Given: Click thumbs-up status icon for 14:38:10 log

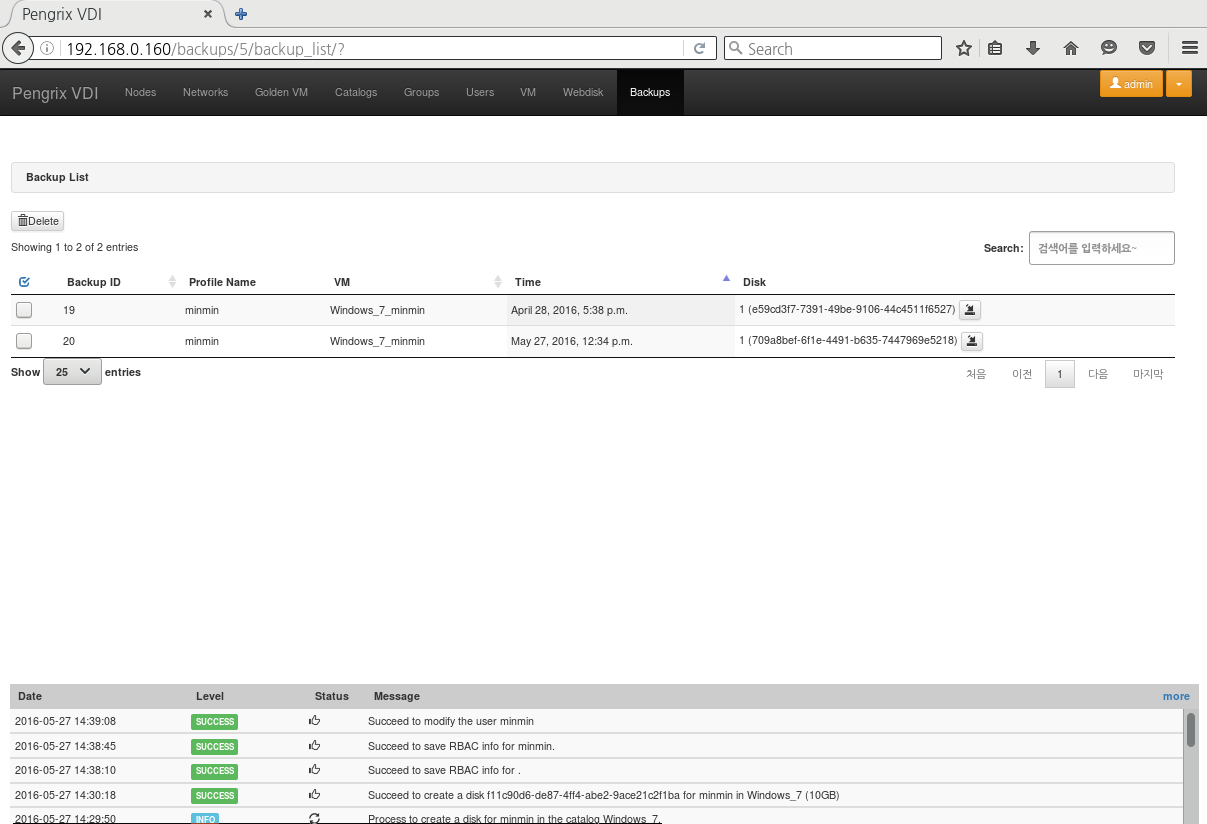Looking at the screenshot, I should click(314, 770).
